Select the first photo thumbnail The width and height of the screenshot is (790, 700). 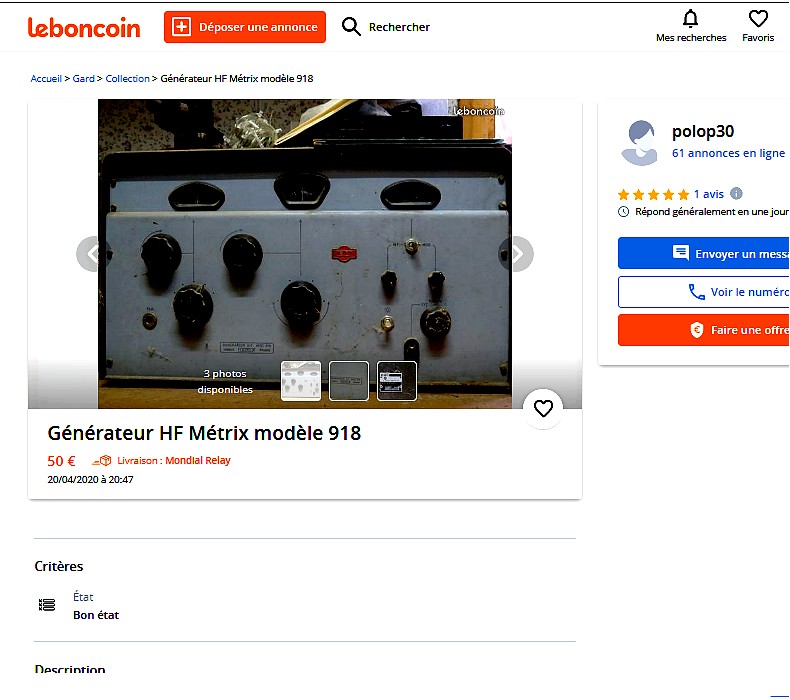301,381
